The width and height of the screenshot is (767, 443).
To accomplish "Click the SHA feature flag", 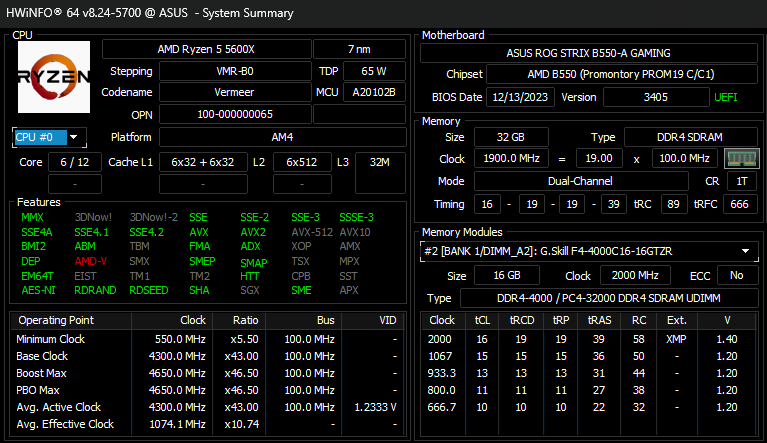I will [199, 290].
